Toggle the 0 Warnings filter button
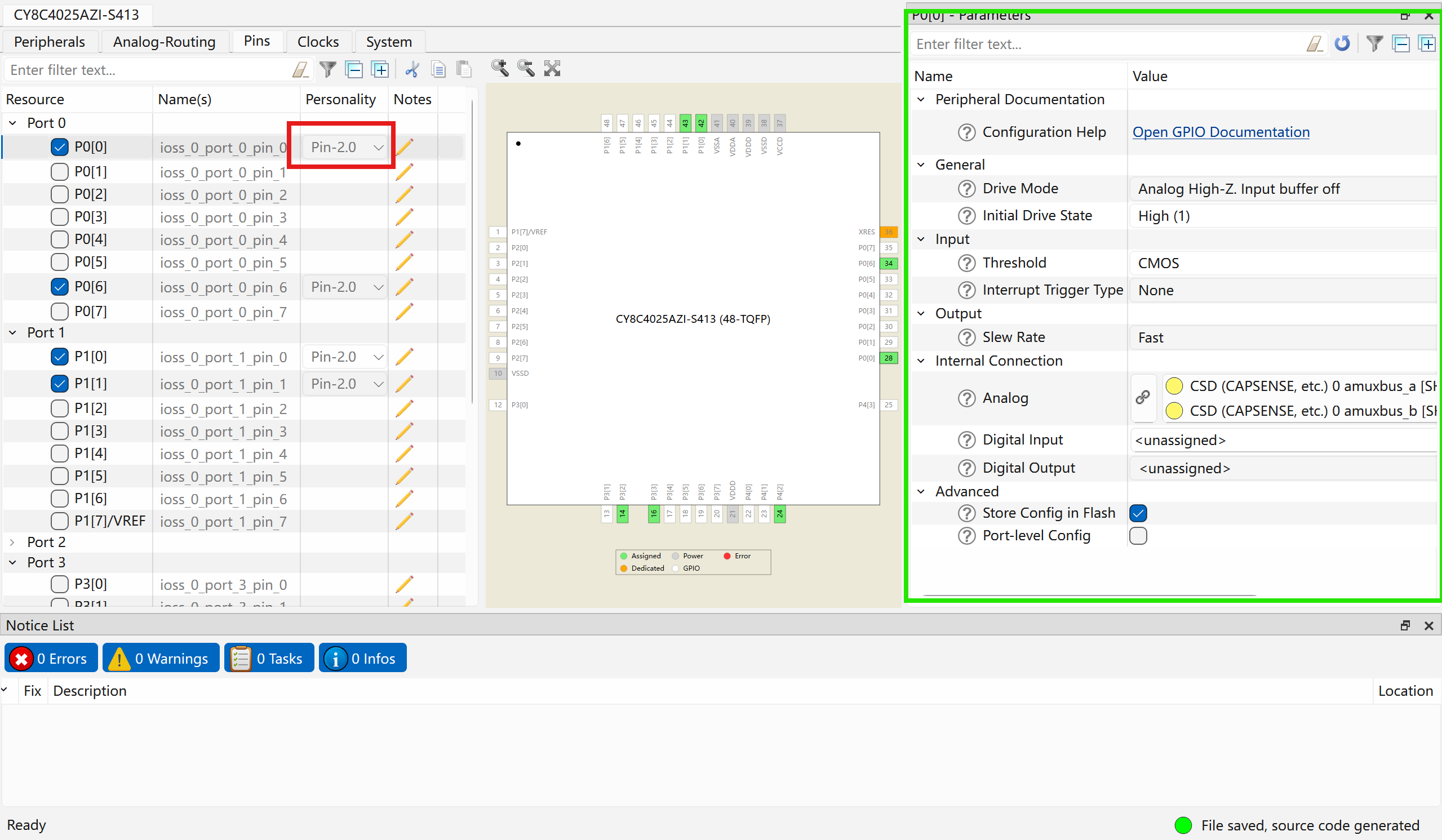1442x840 pixels. pos(161,659)
